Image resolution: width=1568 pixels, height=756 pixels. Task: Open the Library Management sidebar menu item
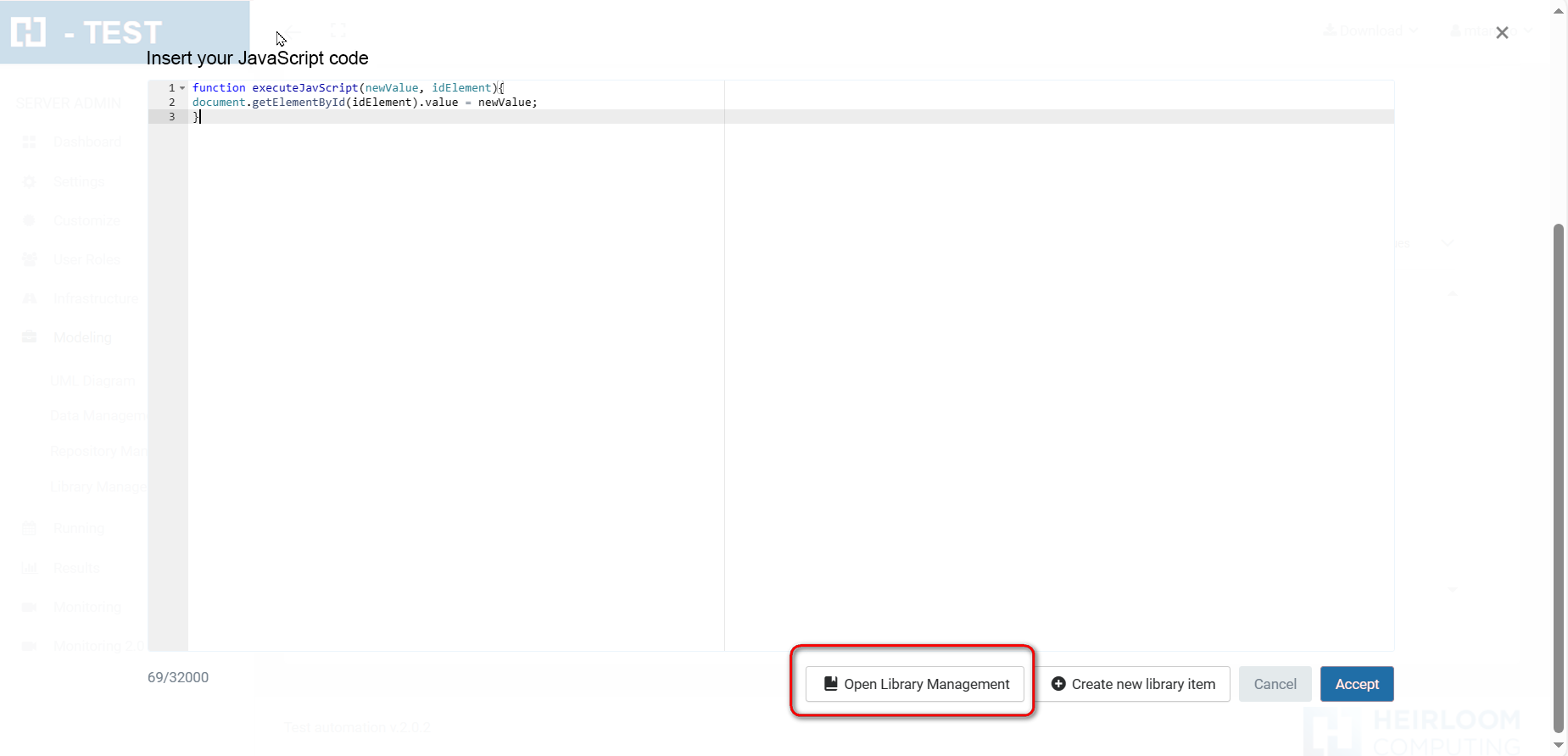point(98,486)
